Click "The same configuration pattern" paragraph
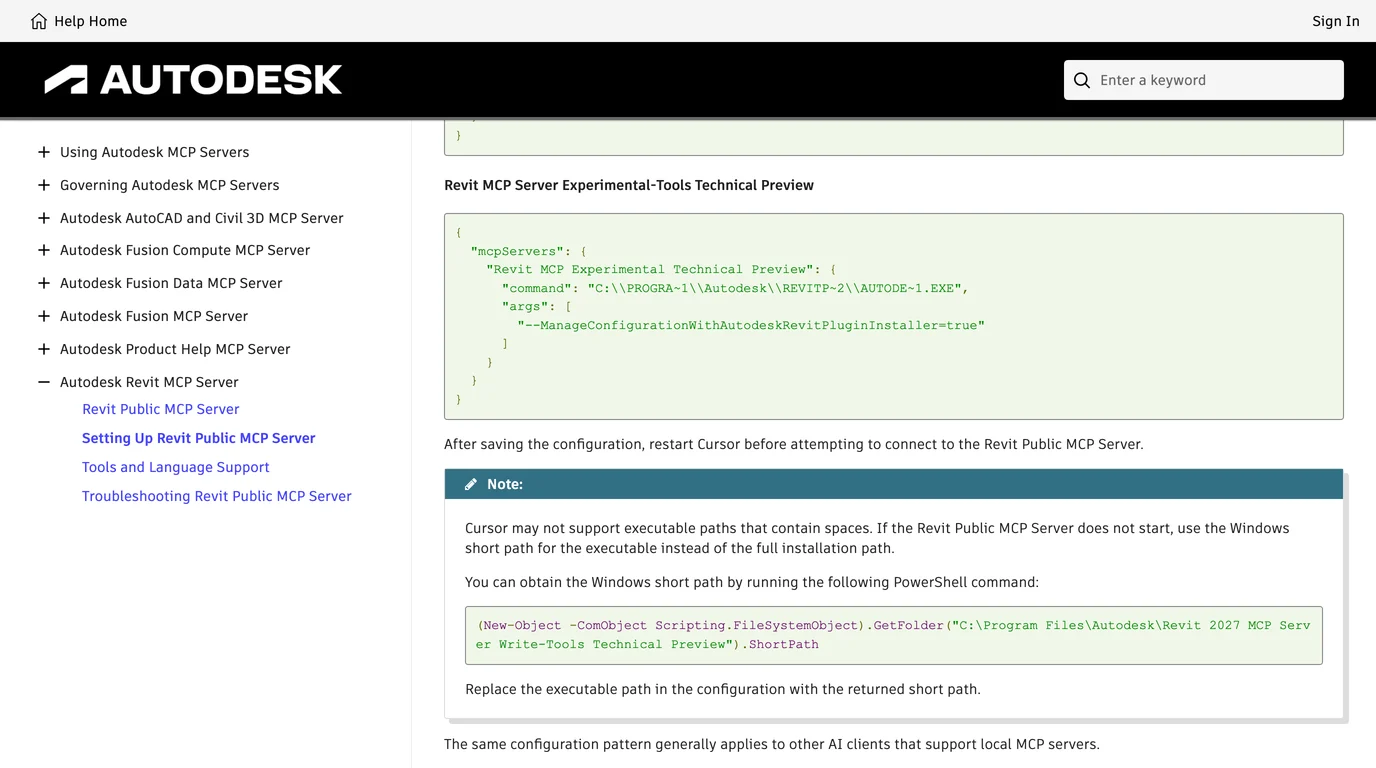The image size is (1376, 768). pyautogui.click(x=772, y=744)
